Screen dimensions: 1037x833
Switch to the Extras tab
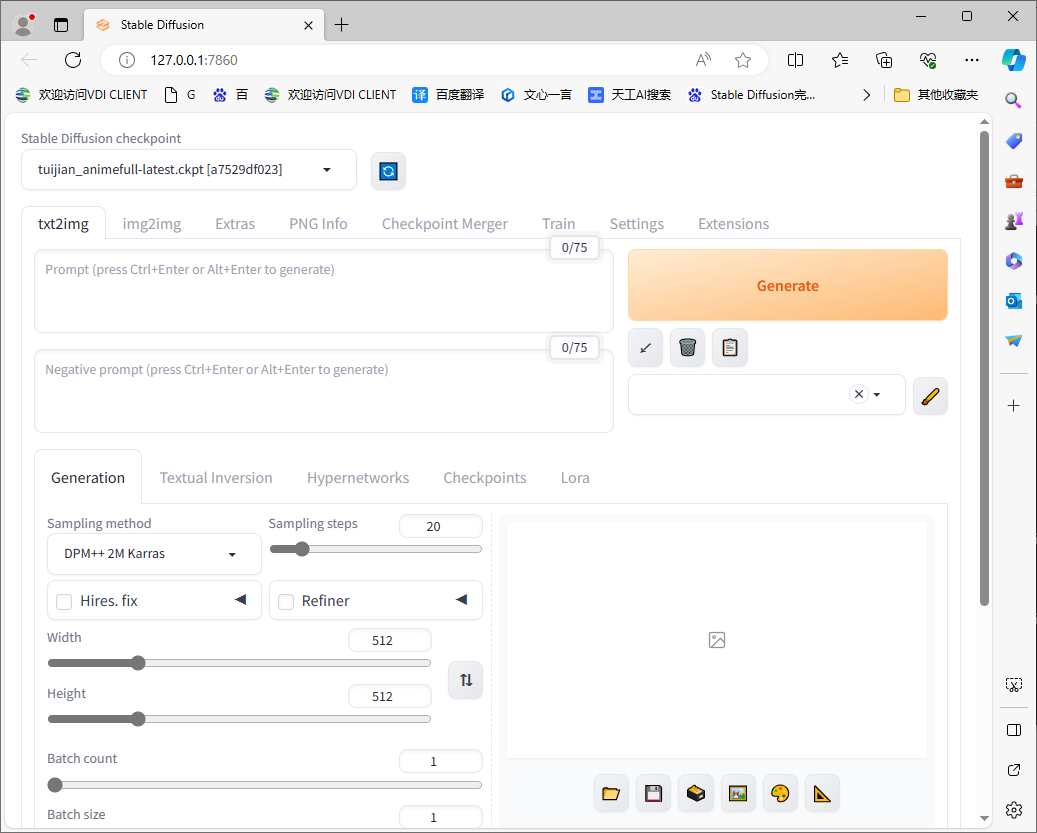tap(235, 224)
